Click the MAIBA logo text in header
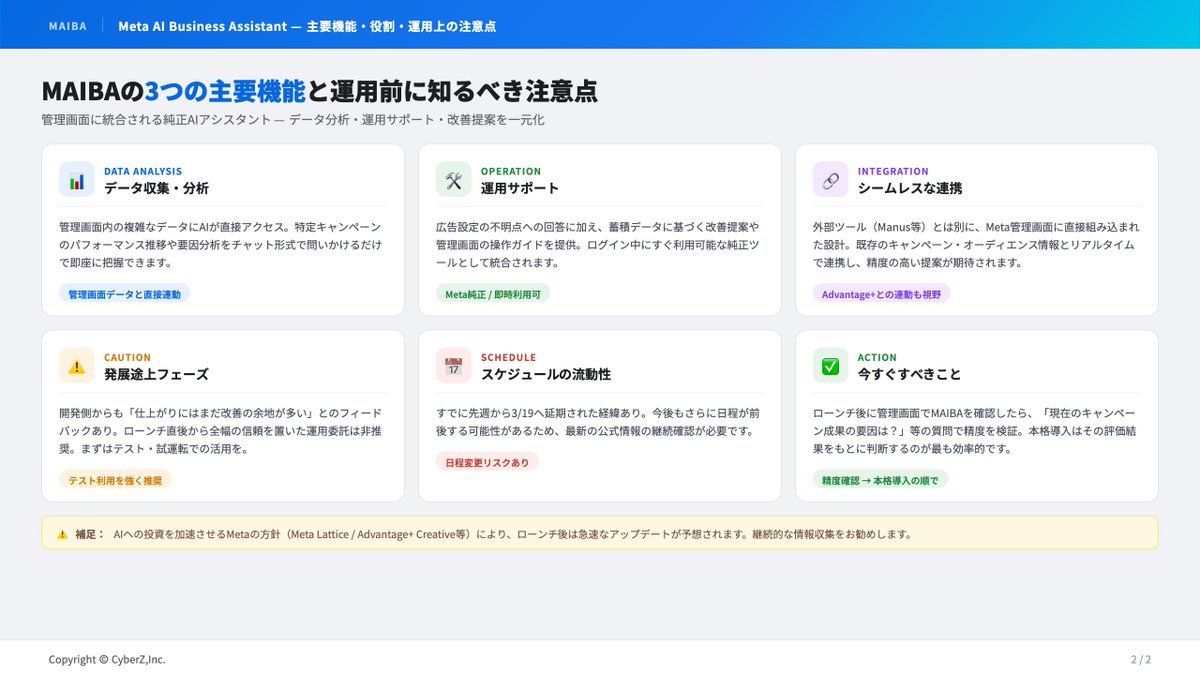The width and height of the screenshot is (1200, 675). click(x=68, y=26)
